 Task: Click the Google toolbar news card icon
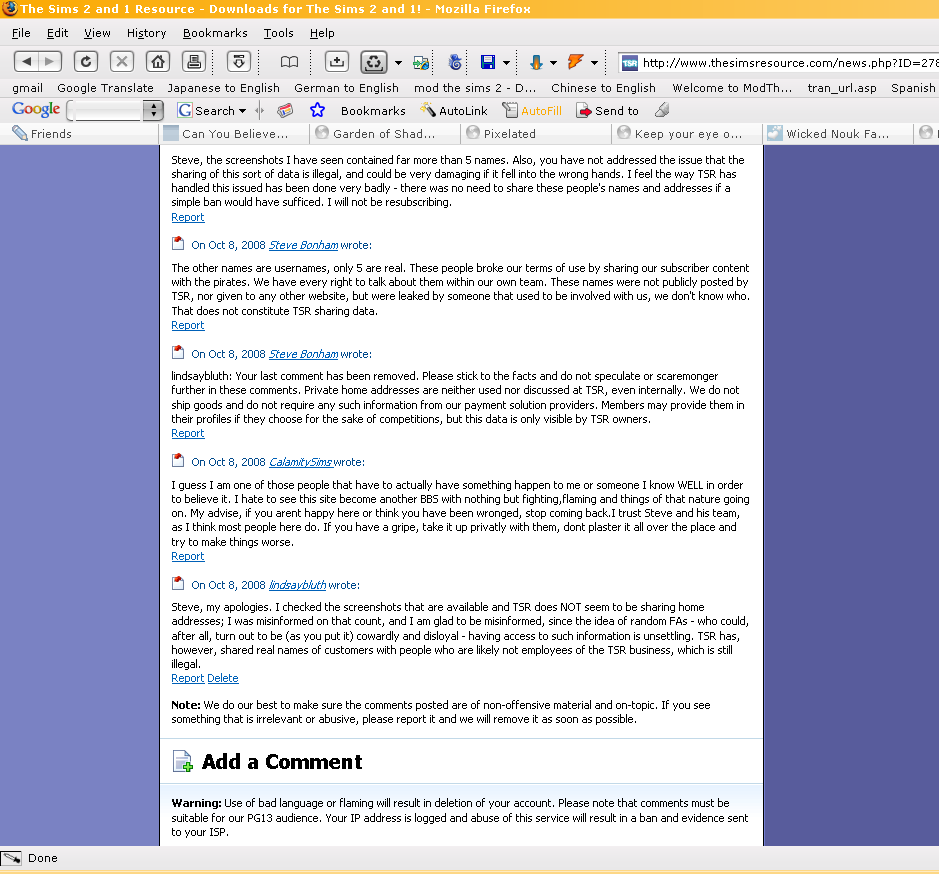click(285, 110)
